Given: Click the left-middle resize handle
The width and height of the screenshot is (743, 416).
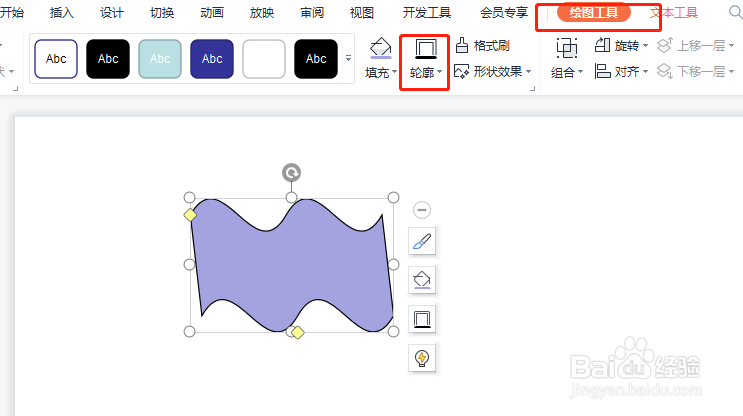Looking at the screenshot, I should pos(190,264).
